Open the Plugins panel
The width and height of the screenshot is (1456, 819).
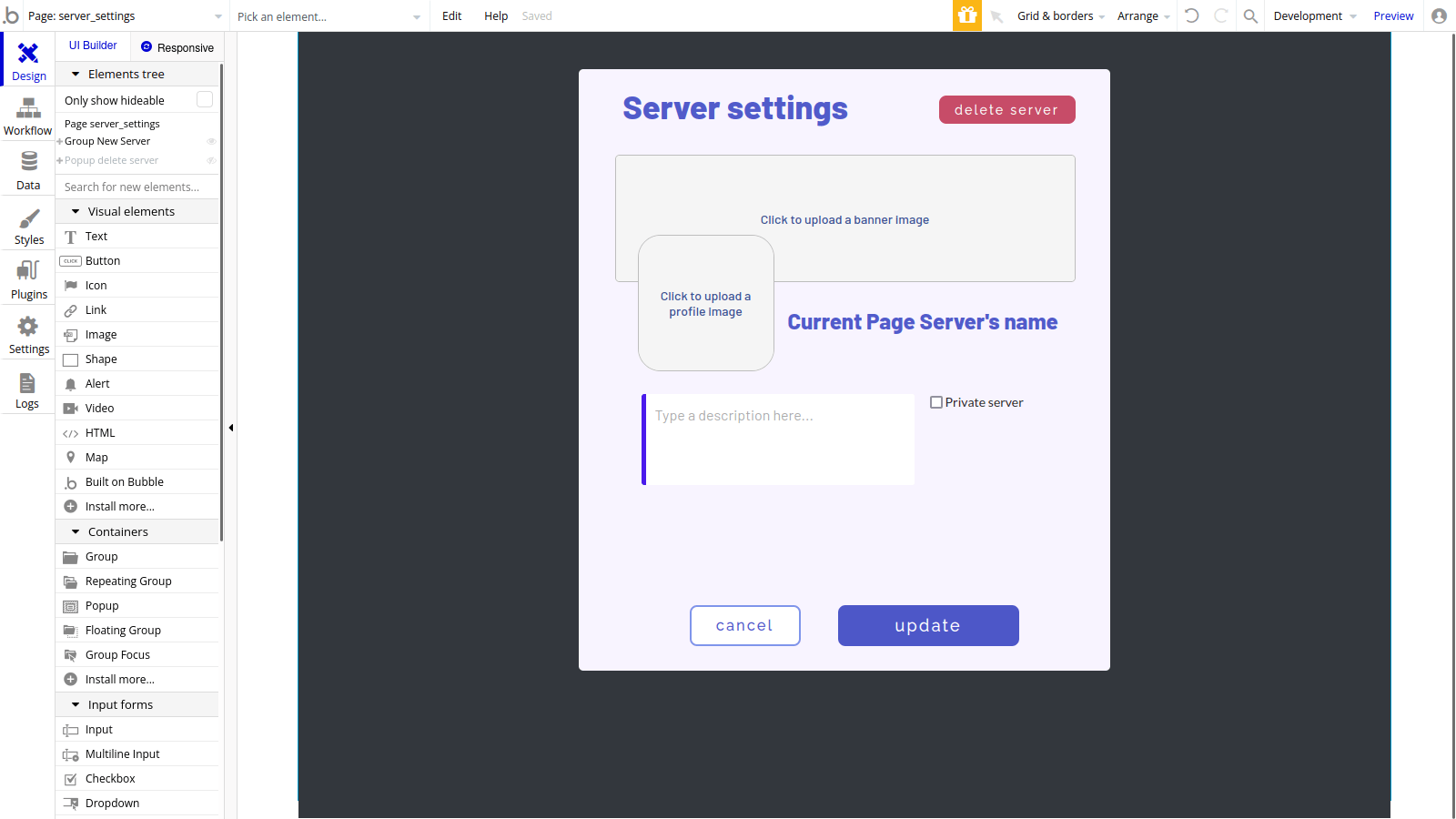(x=27, y=279)
